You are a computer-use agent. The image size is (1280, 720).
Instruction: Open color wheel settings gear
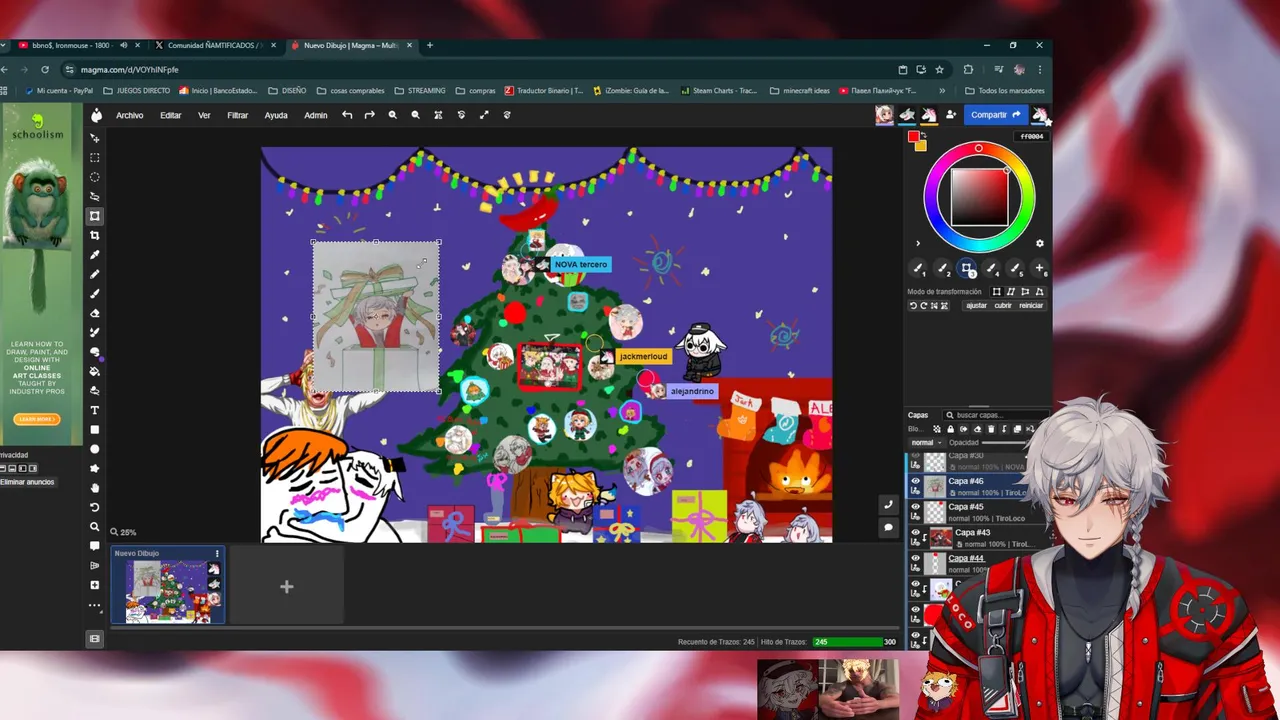tap(1039, 243)
